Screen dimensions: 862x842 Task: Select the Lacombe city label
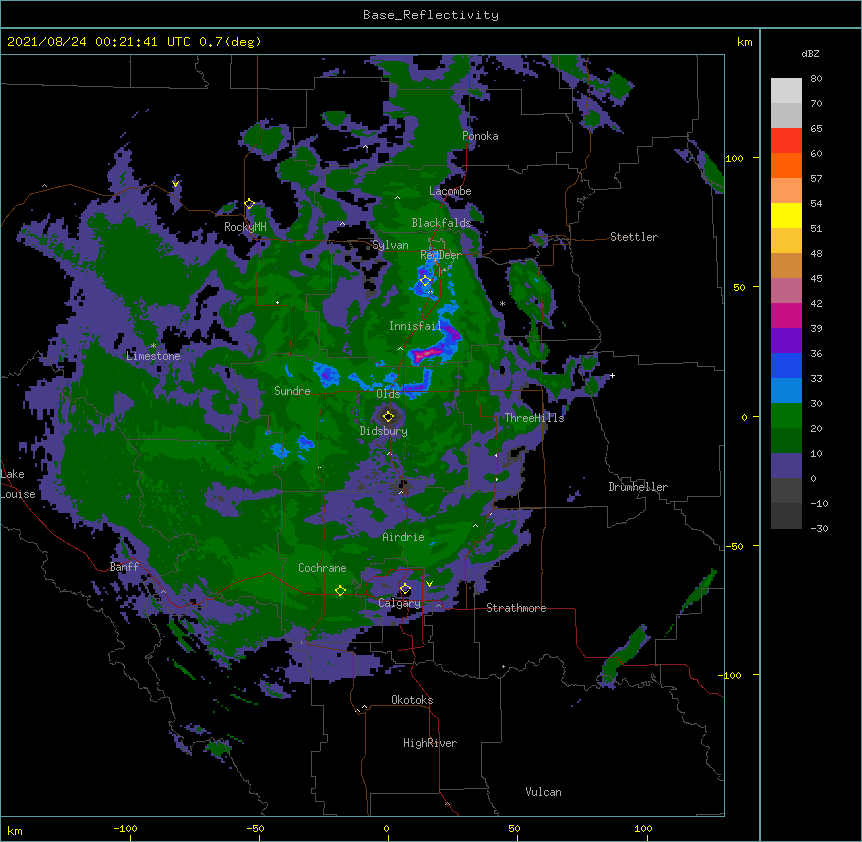click(450, 191)
